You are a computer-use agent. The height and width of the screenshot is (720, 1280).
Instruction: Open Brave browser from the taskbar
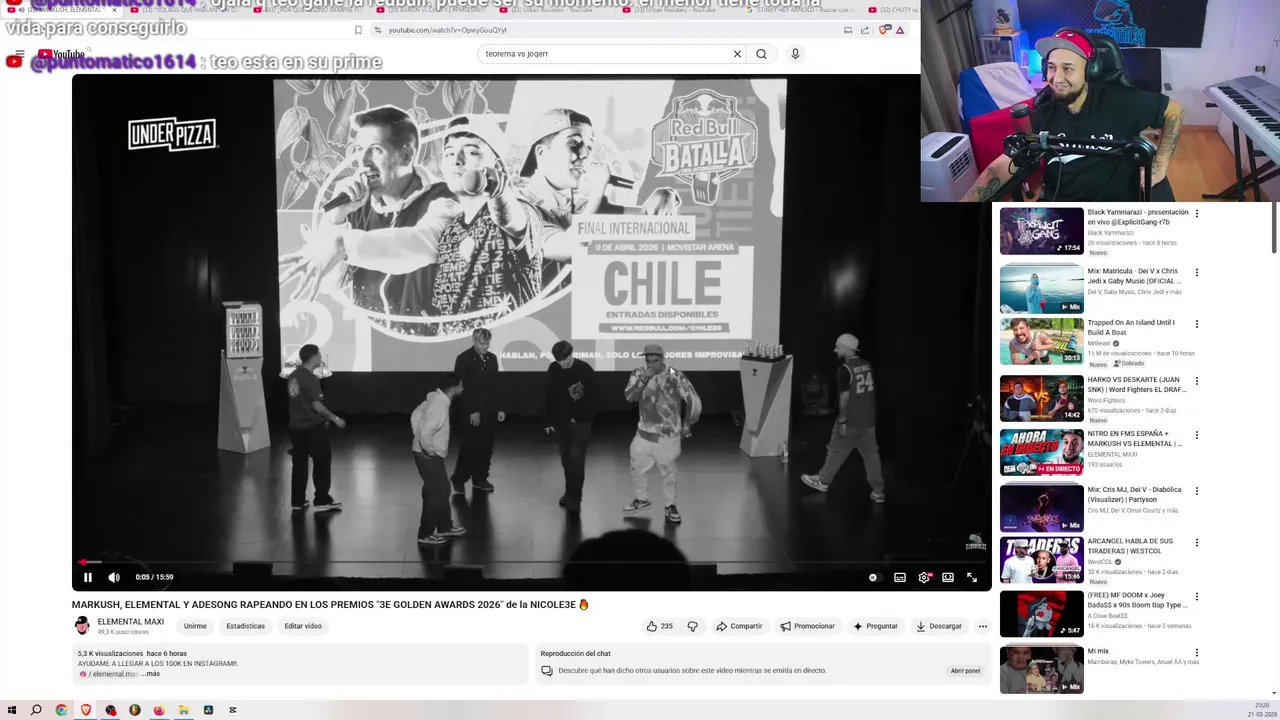85,710
